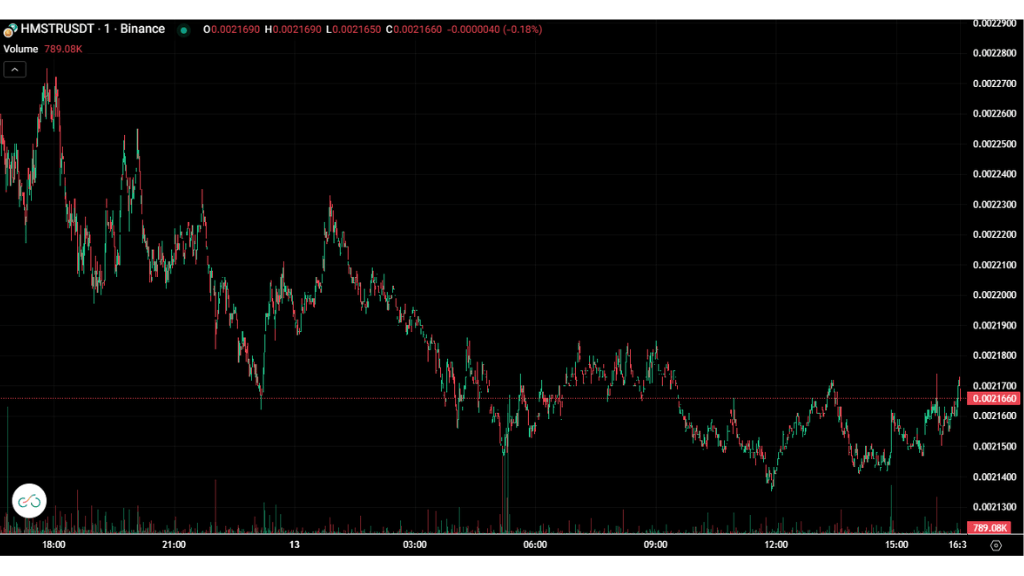Click the -0.18% change value in header
This screenshot has height=576, width=1024.
(x=523, y=30)
